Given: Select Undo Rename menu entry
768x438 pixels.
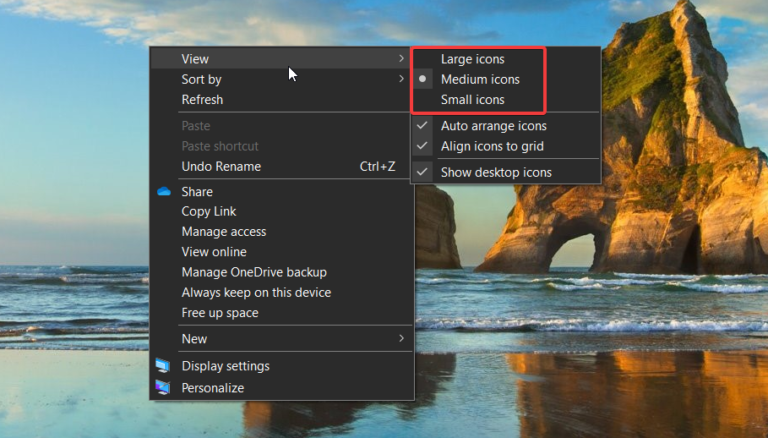Looking at the screenshot, I should click(x=221, y=167).
